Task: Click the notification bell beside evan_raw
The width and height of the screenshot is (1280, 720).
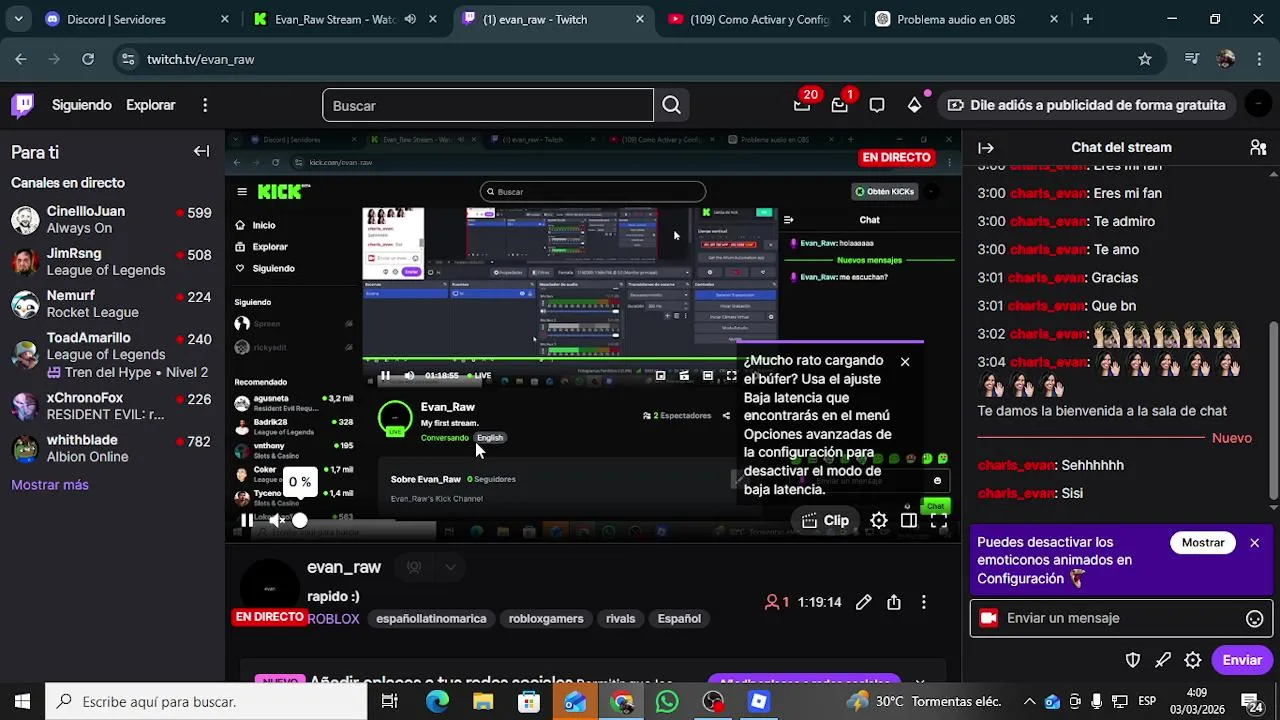Action: tap(414, 567)
